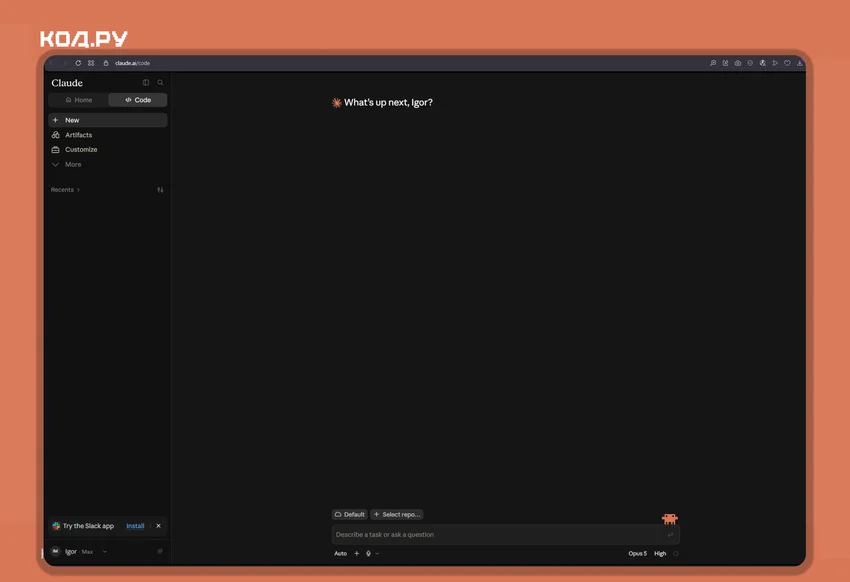The width and height of the screenshot is (850, 582).
Task: Go back with the browser back arrow
Action: [x=52, y=63]
